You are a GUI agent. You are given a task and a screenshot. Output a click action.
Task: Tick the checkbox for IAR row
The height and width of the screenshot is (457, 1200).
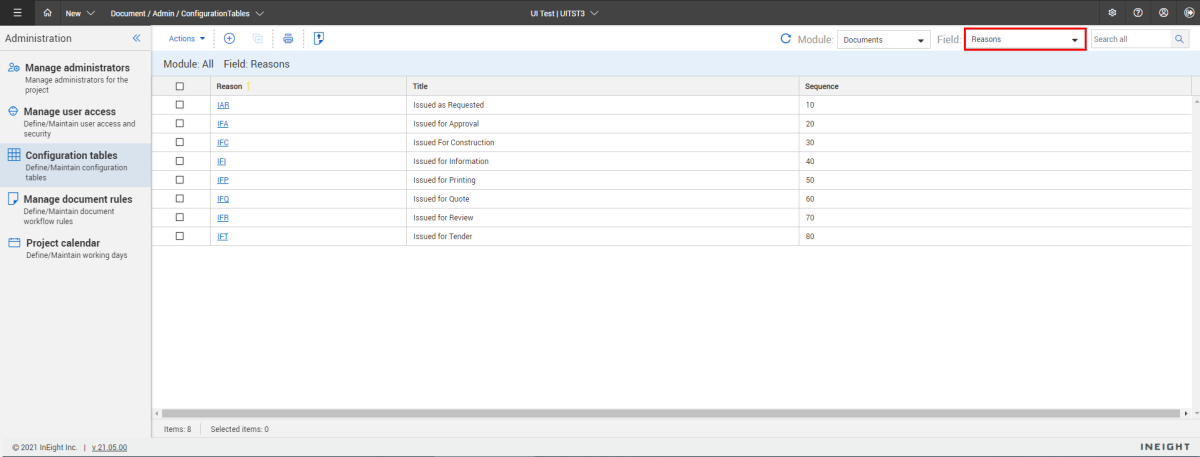click(x=180, y=105)
